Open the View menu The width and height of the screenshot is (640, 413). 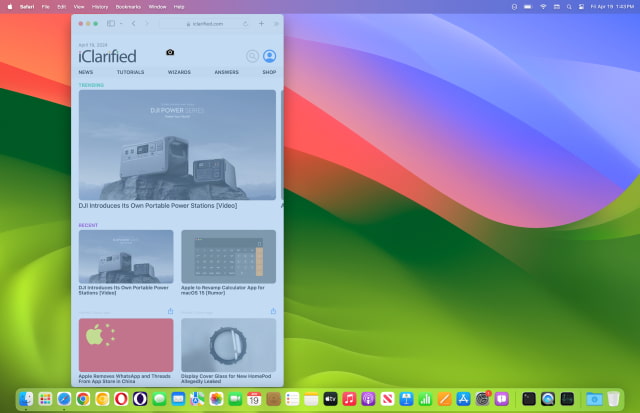click(x=78, y=6)
